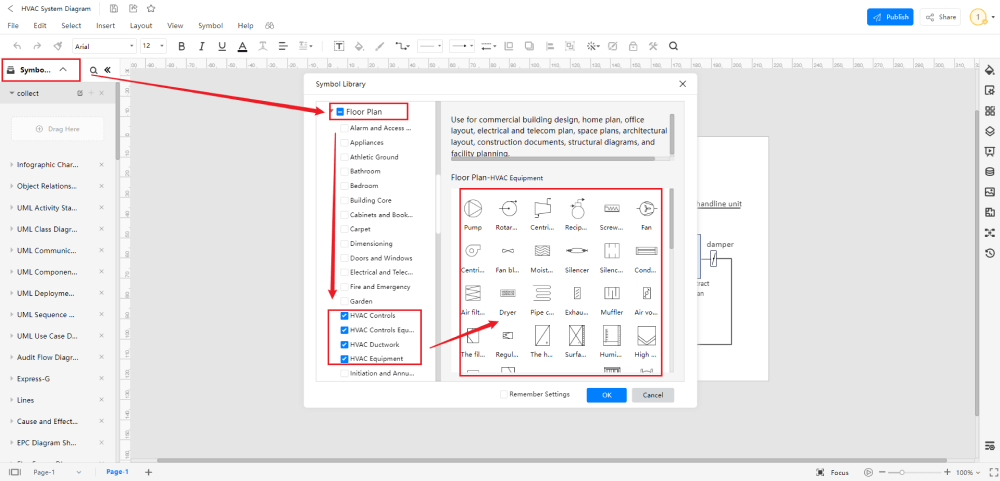Viewport: 1000px width, 481px height.
Task: Collapse the collect section
Action: [11, 93]
